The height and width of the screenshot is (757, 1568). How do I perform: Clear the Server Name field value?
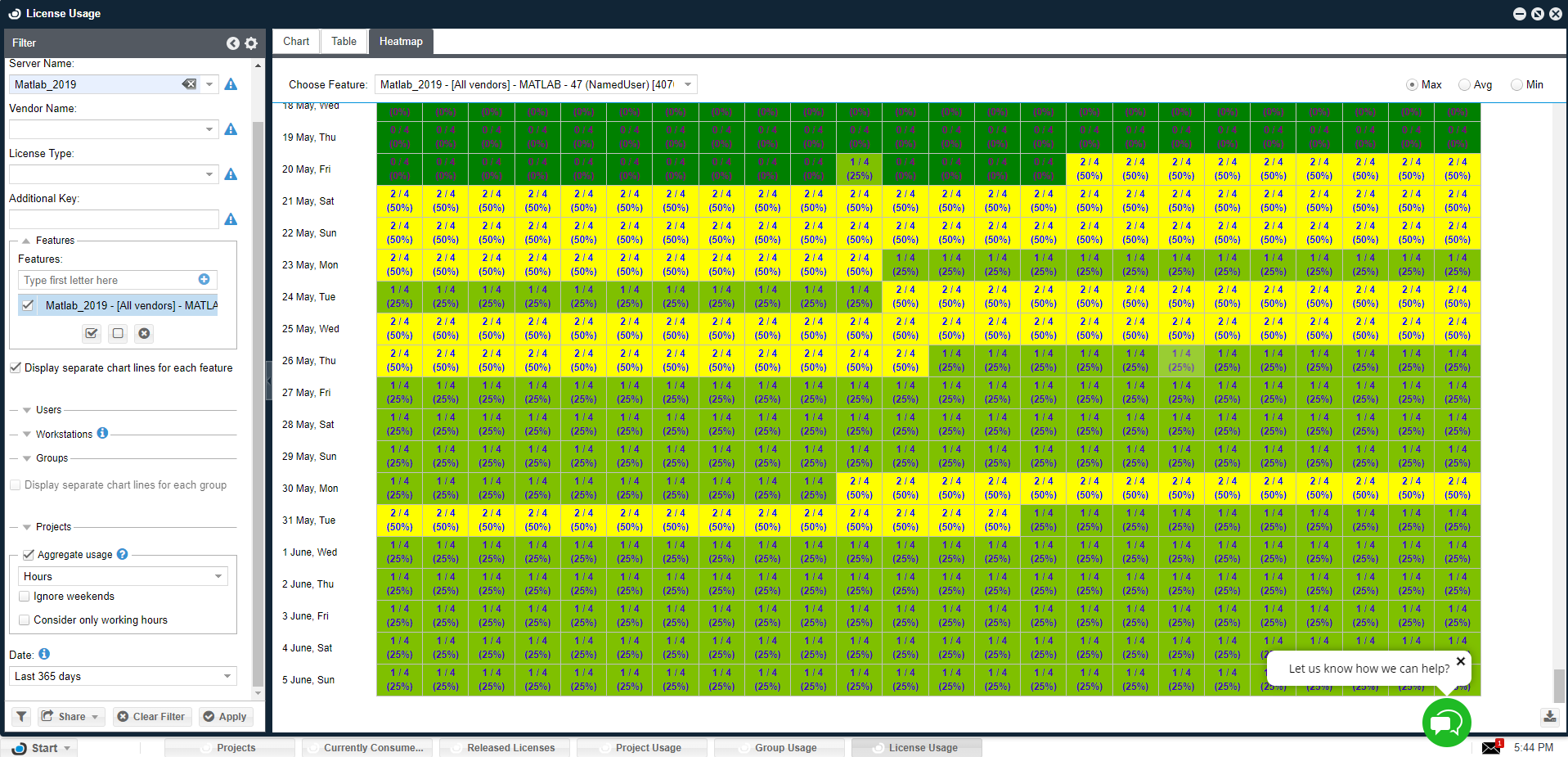coord(189,84)
